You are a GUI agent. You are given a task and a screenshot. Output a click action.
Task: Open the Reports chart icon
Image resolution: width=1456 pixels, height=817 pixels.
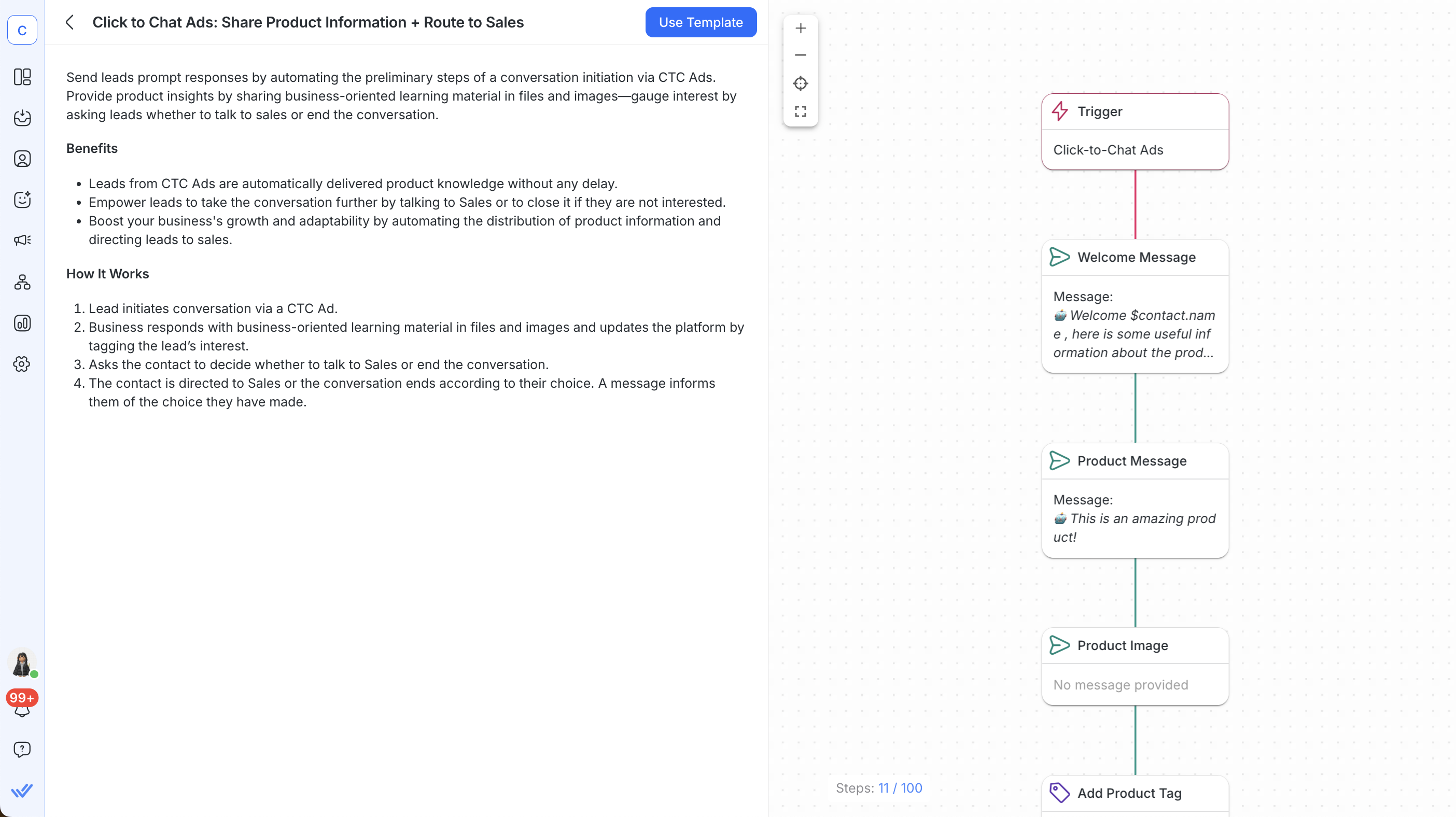click(22, 323)
